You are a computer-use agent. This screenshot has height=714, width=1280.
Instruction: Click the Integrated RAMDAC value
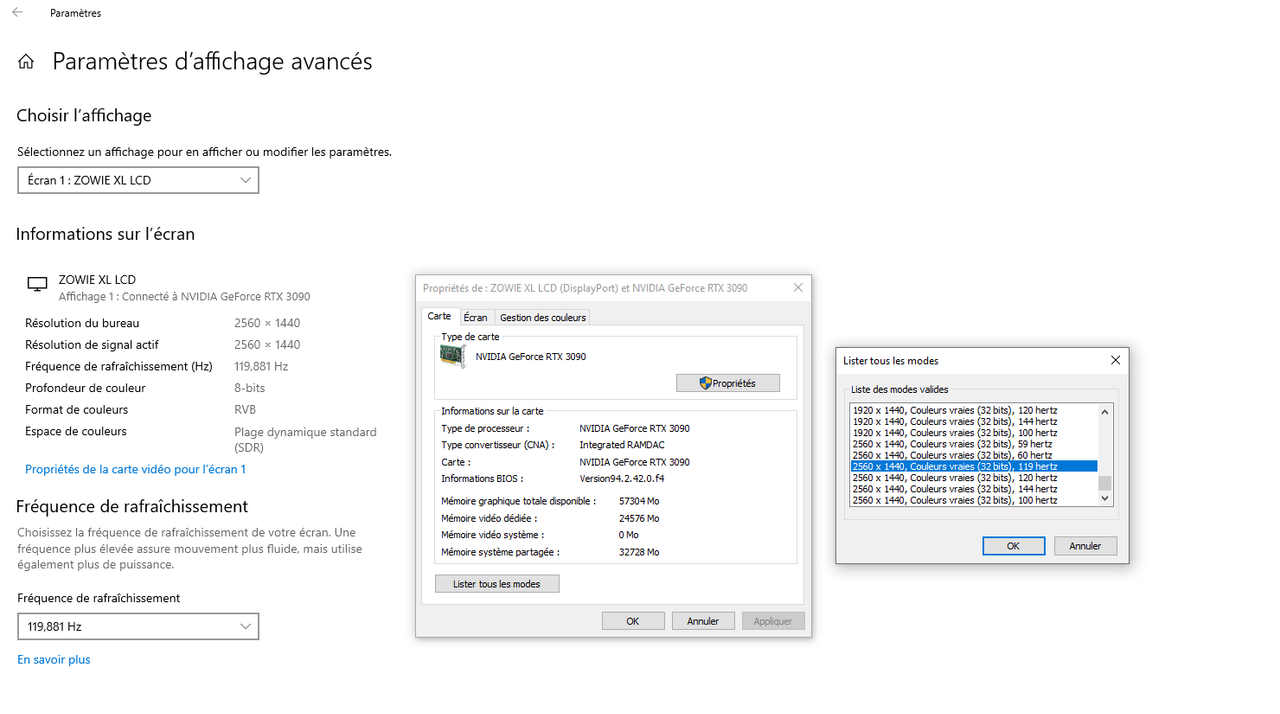click(x=622, y=445)
